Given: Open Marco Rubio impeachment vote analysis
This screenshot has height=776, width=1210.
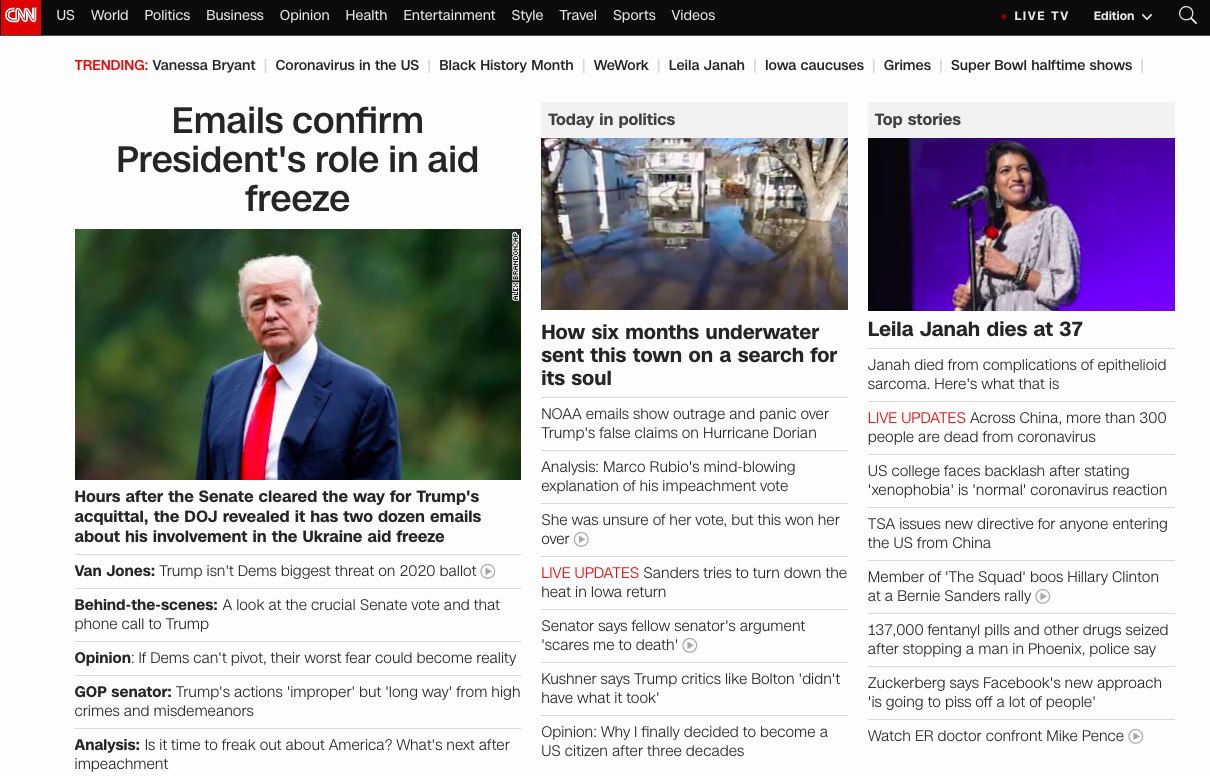Looking at the screenshot, I should (668, 476).
